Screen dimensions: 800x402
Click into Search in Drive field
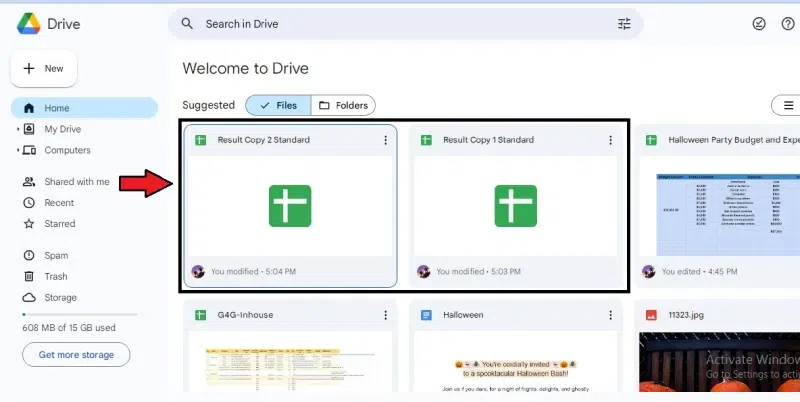[406, 23]
